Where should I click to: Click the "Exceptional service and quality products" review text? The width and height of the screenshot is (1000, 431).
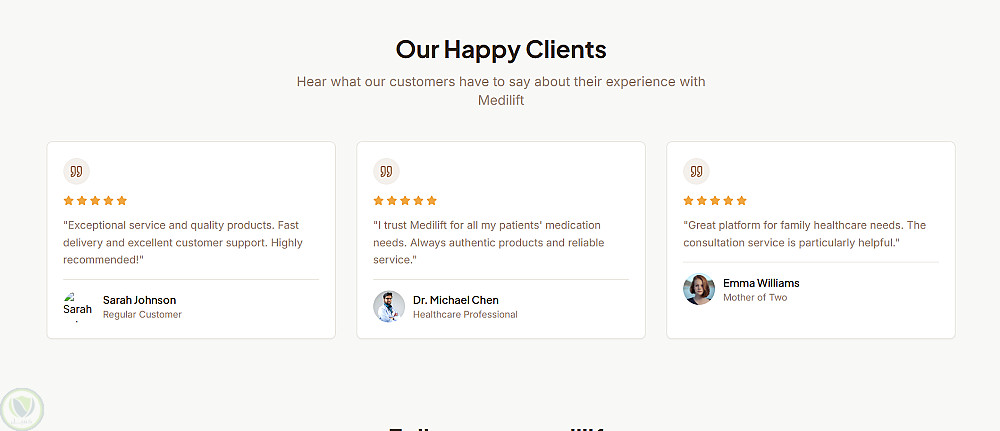coord(183,242)
